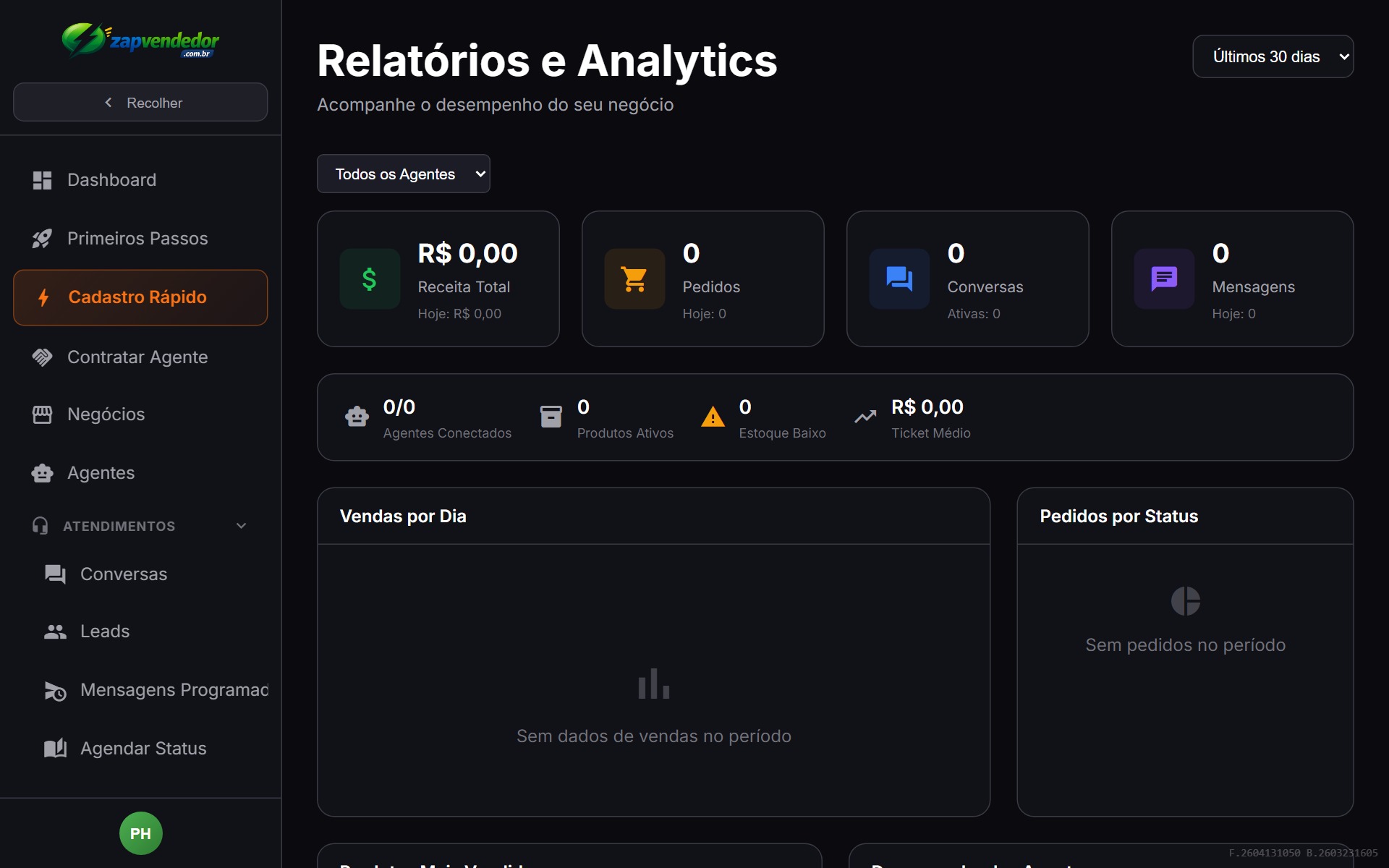Expand the ATENDIMENTOS section chevron
This screenshot has height=868, width=1389.
(241, 526)
